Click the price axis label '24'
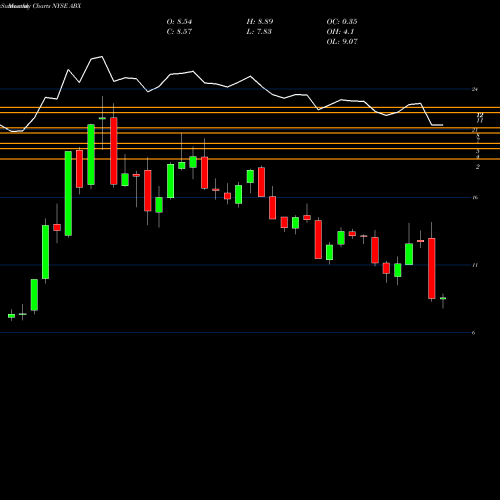 pos(475,89)
